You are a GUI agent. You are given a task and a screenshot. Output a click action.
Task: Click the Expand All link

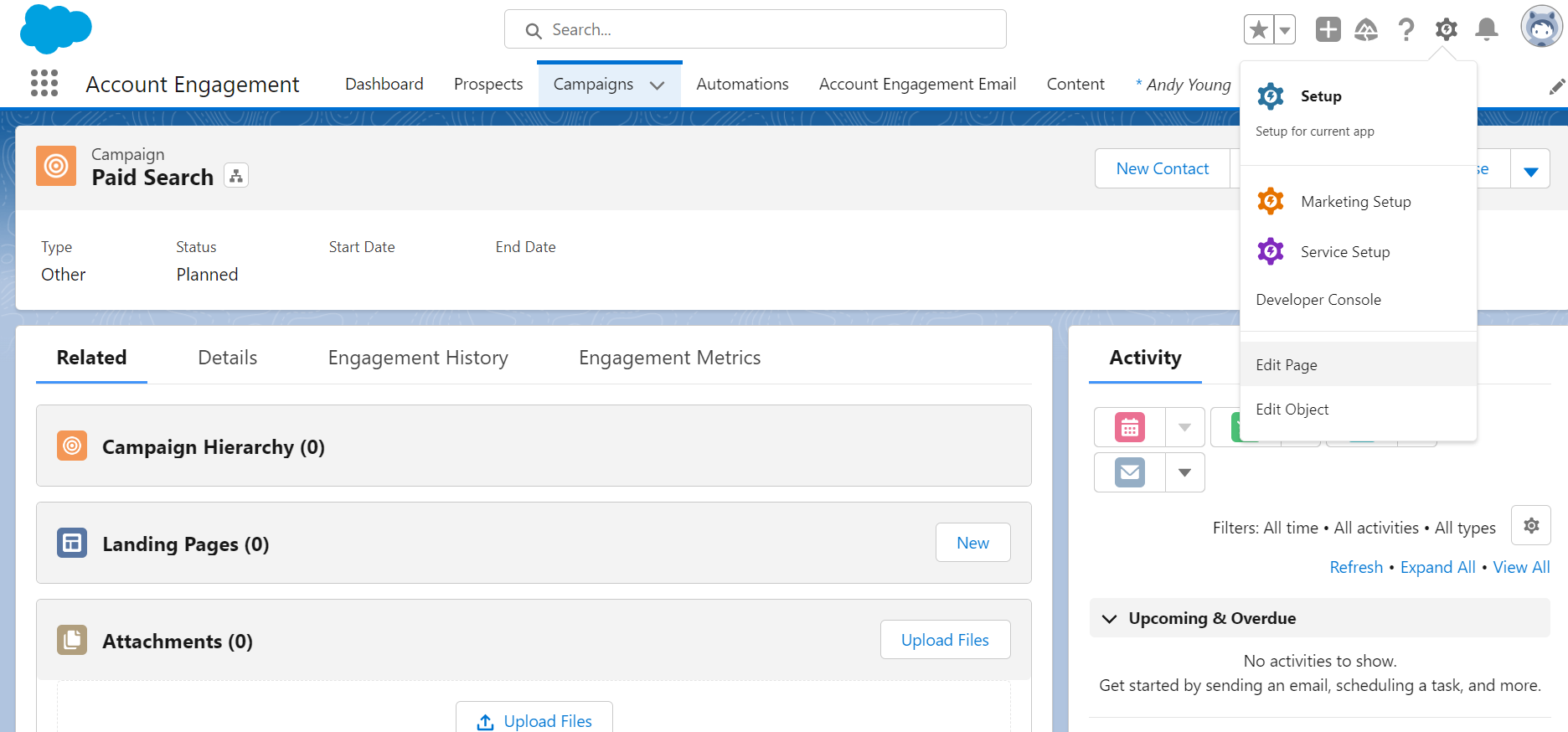point(1437,567)
